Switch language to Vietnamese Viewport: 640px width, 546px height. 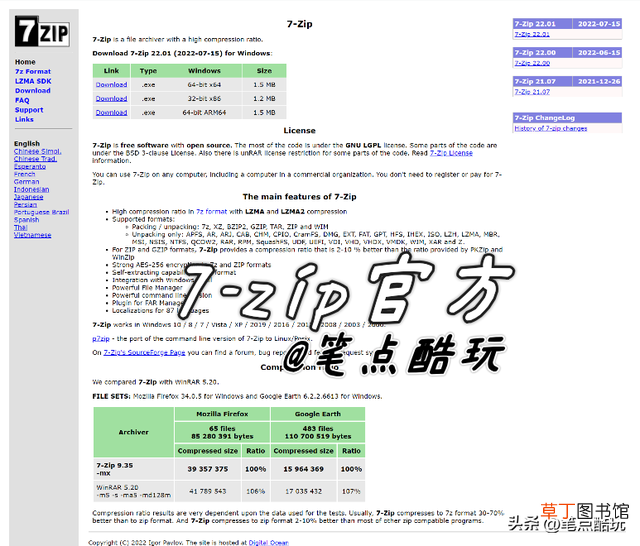33,235
